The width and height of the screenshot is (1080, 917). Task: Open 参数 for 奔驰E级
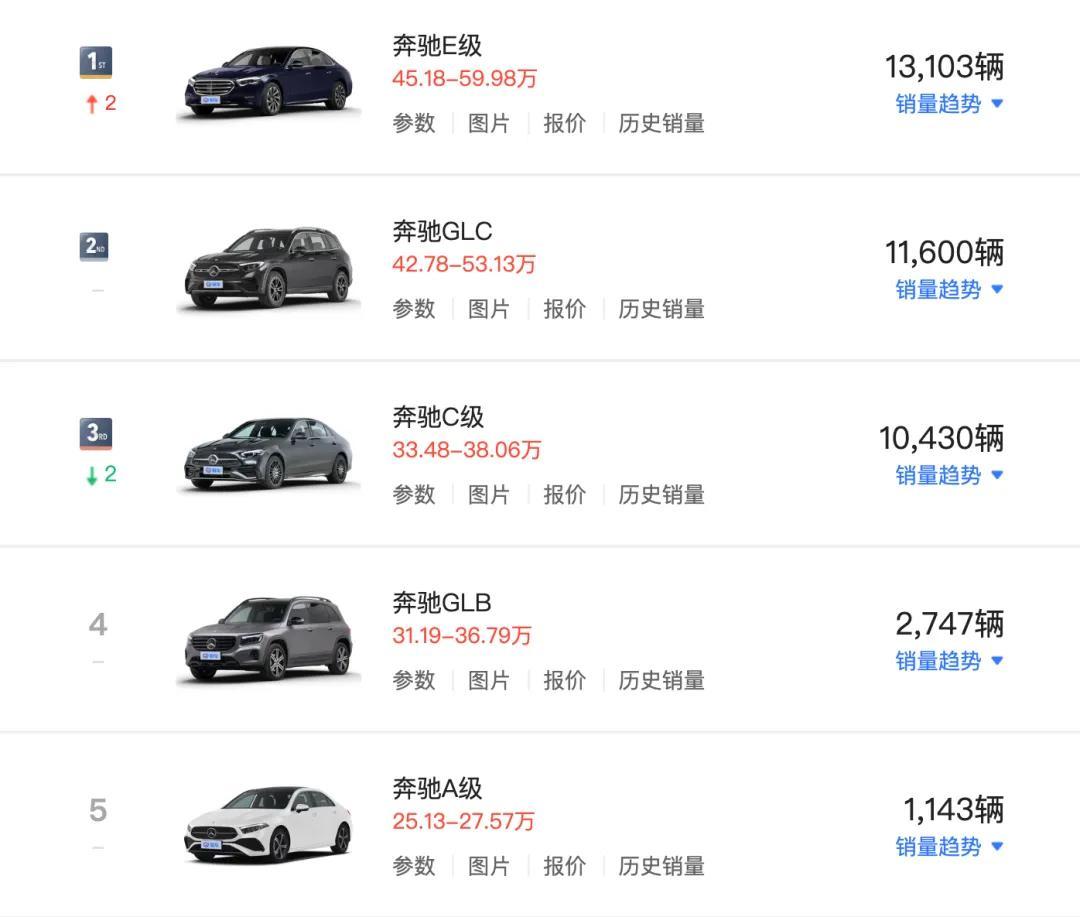(x=414, y=124)
